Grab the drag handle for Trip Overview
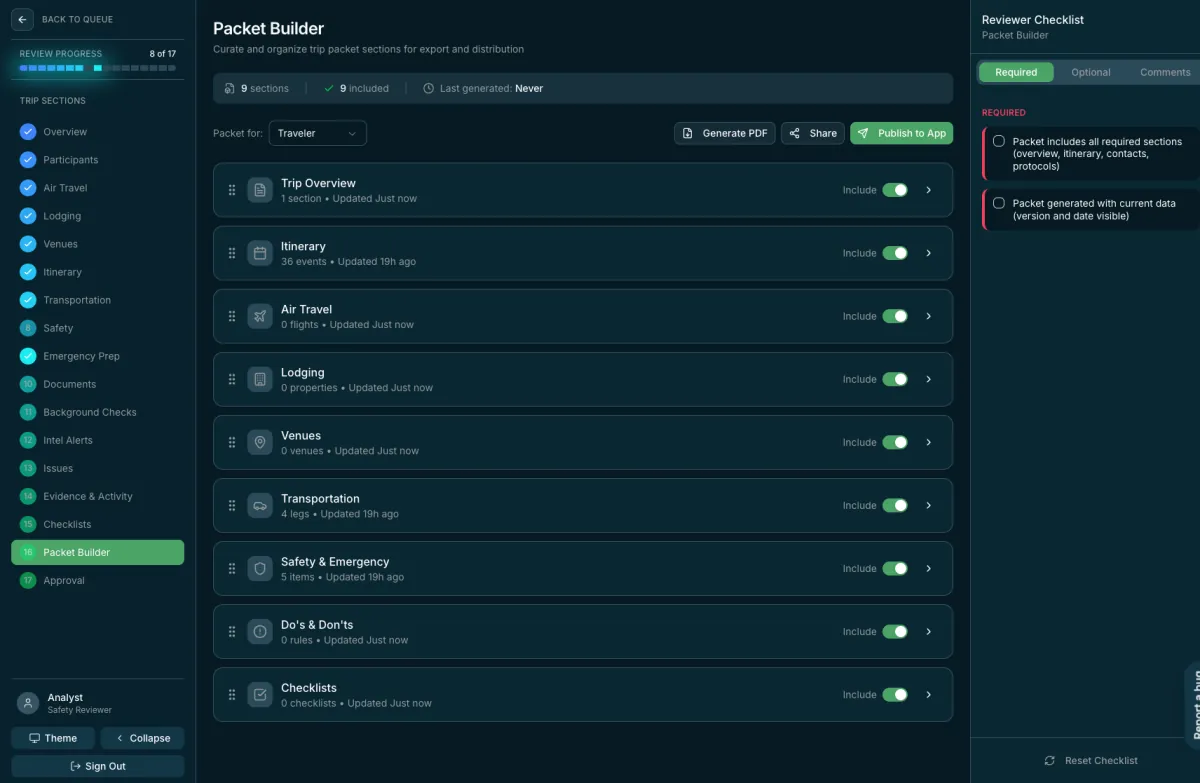The height and width of the screenshot is (783, 1200). point(232,190)
